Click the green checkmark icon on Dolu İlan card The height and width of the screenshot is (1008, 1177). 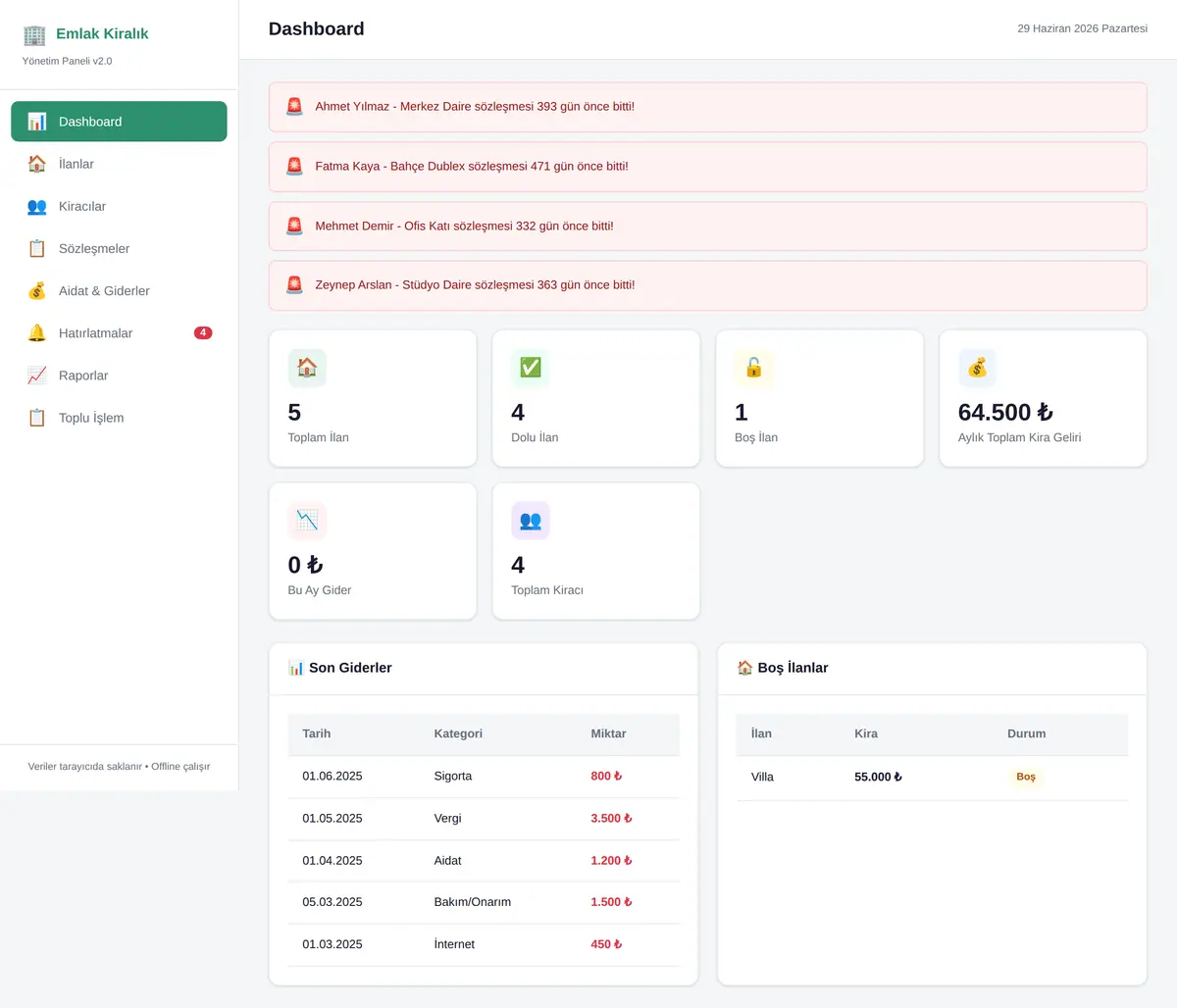click(531, 368)
